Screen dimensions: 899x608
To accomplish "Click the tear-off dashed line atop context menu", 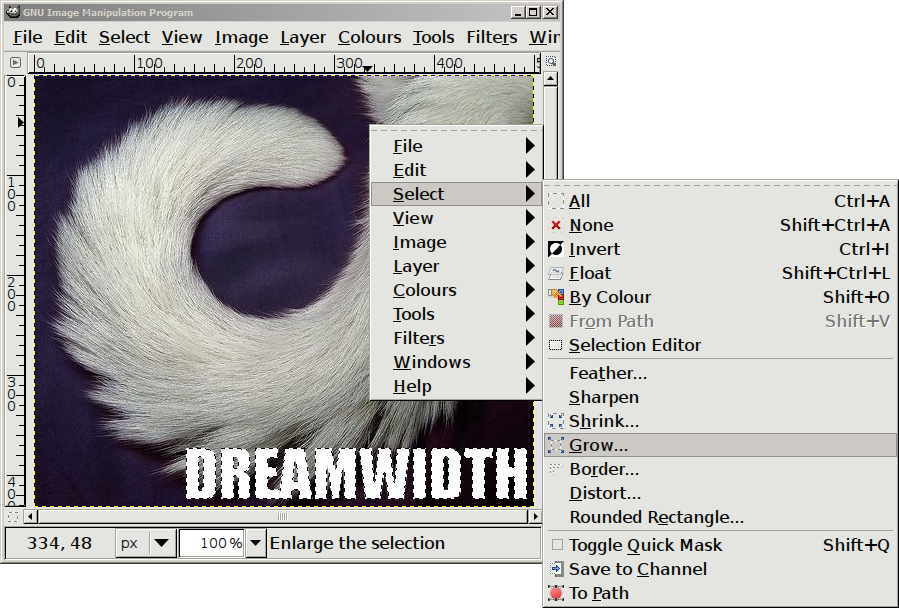I will pyautogui.click(x=456, y=131).
